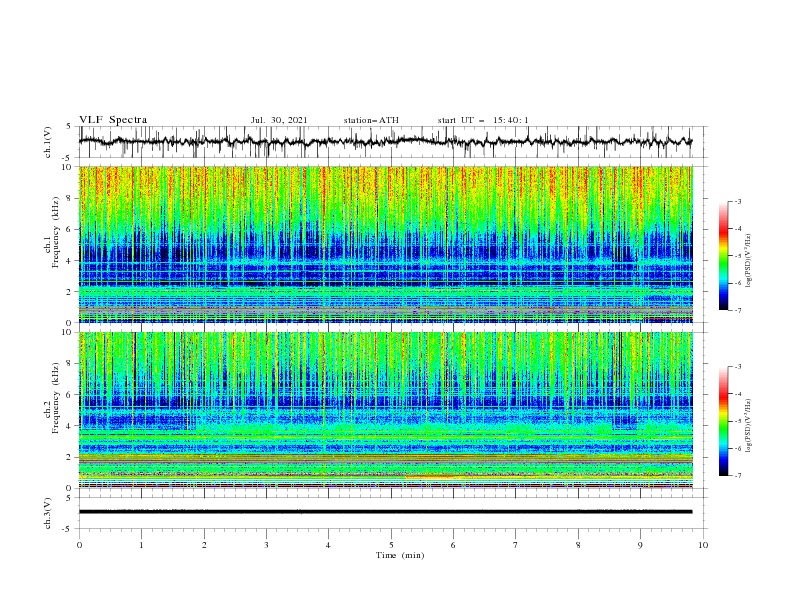Click the '-3' value atop ch.1 colorbar
The width and height of the screenshot is (792, 612).
(x=738, y=201)
